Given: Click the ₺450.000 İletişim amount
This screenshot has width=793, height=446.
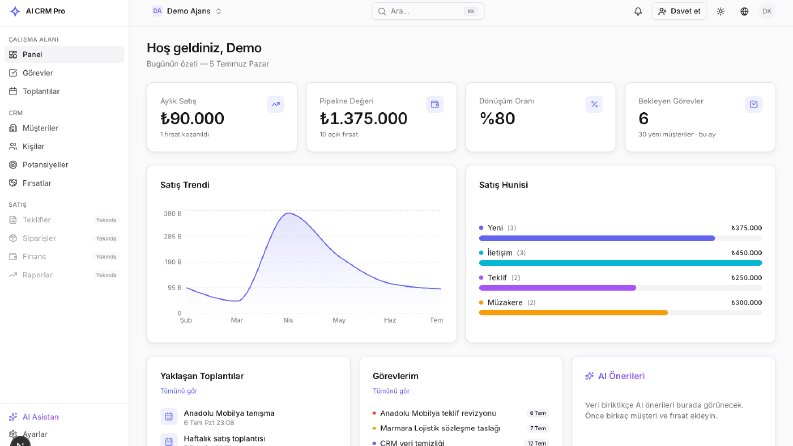Looking at the screenshot, I should point(746,253).
